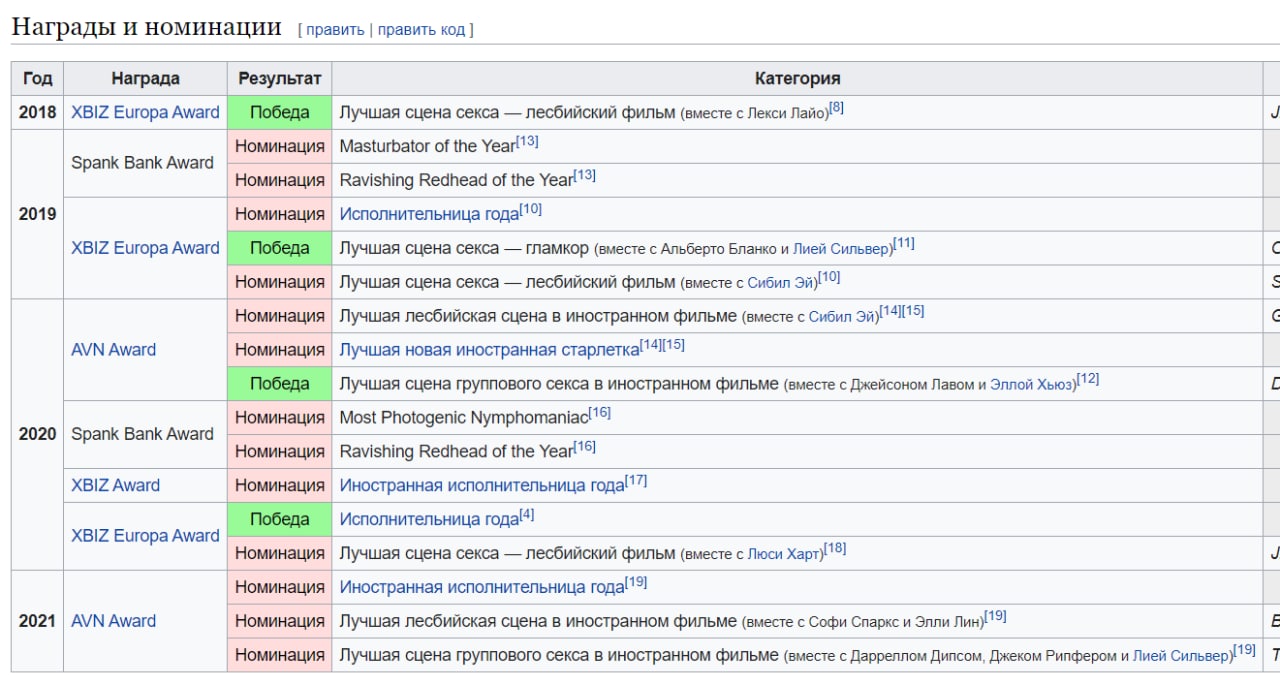The image size is (1280, 685).
Task: Follow the 'Люси Харт' link
Action: (x=785, y=553)
